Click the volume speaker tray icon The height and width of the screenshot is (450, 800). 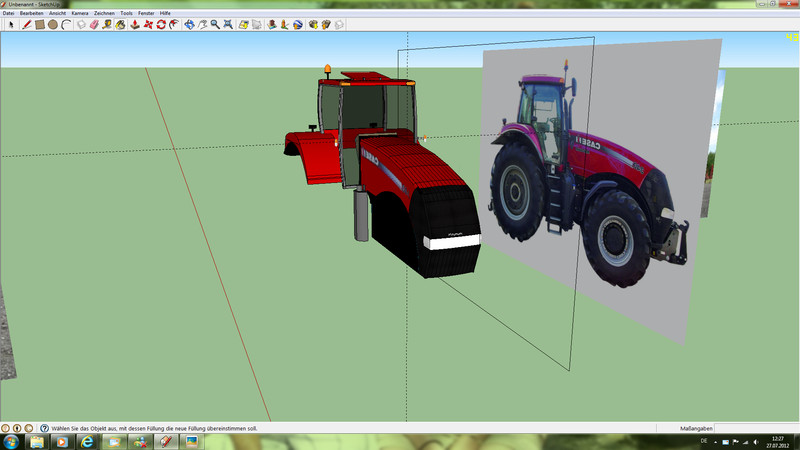click(756, 442)
